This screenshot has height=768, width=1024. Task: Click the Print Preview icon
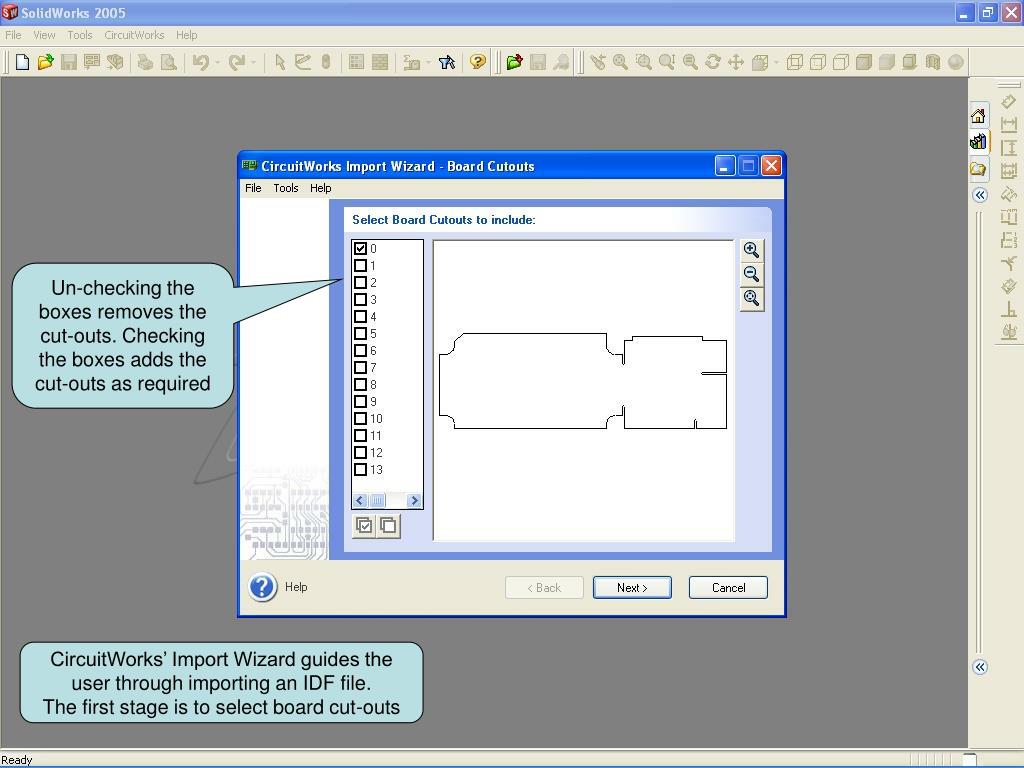168,62
